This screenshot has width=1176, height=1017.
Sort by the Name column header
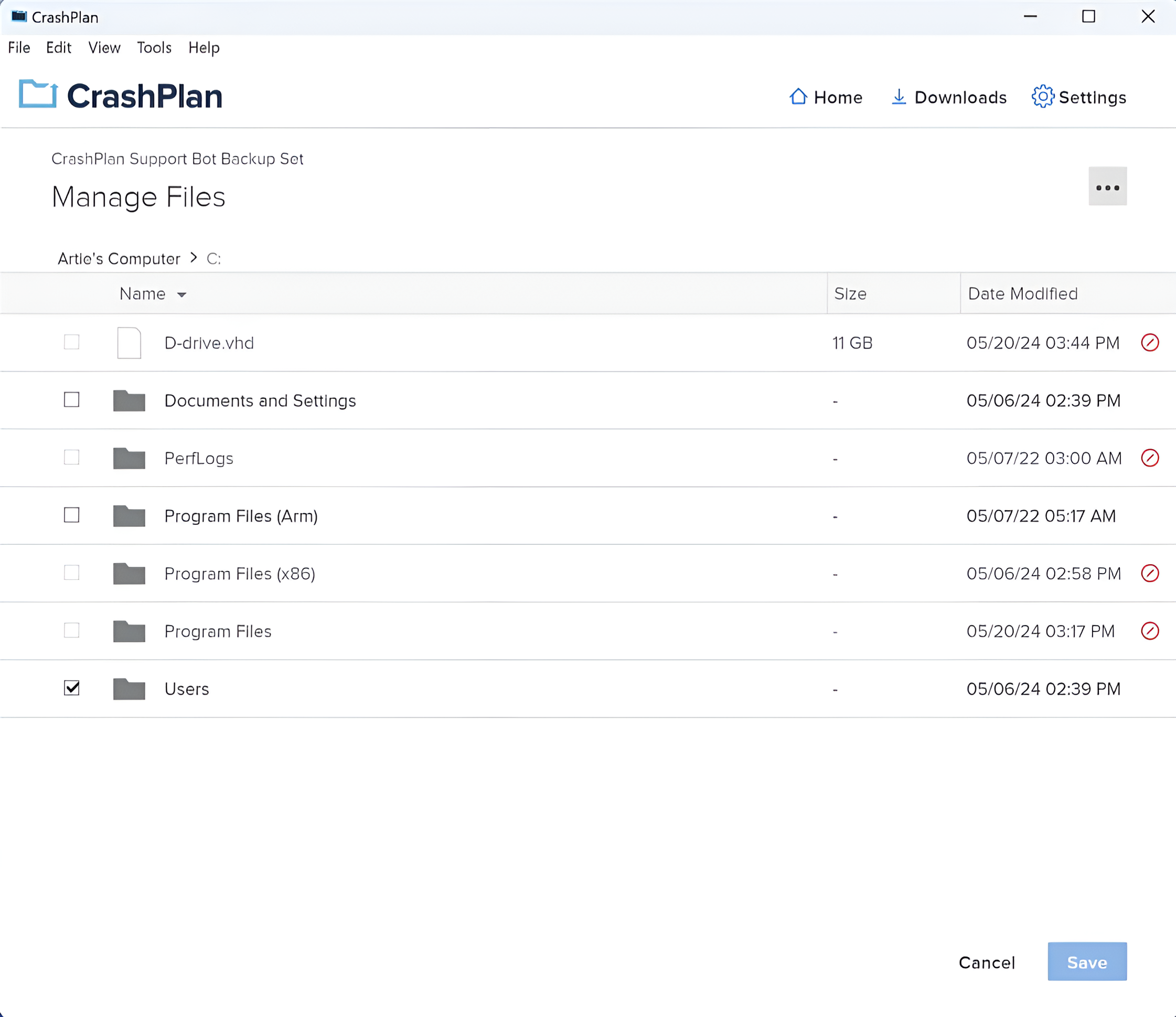143,293
